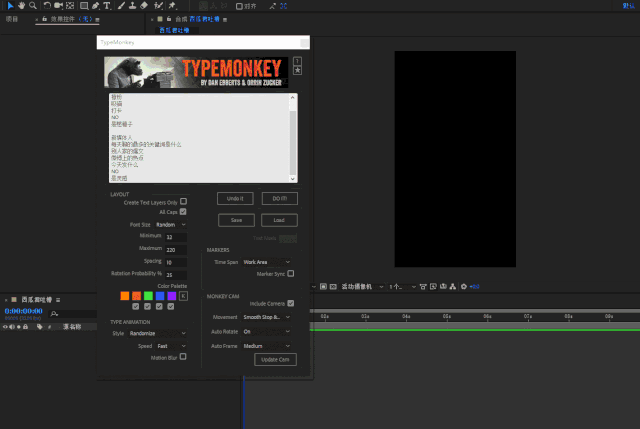Select the Rectangle shape tool
The width and height of the screenshot is (640, 429).
pos(84,6)
